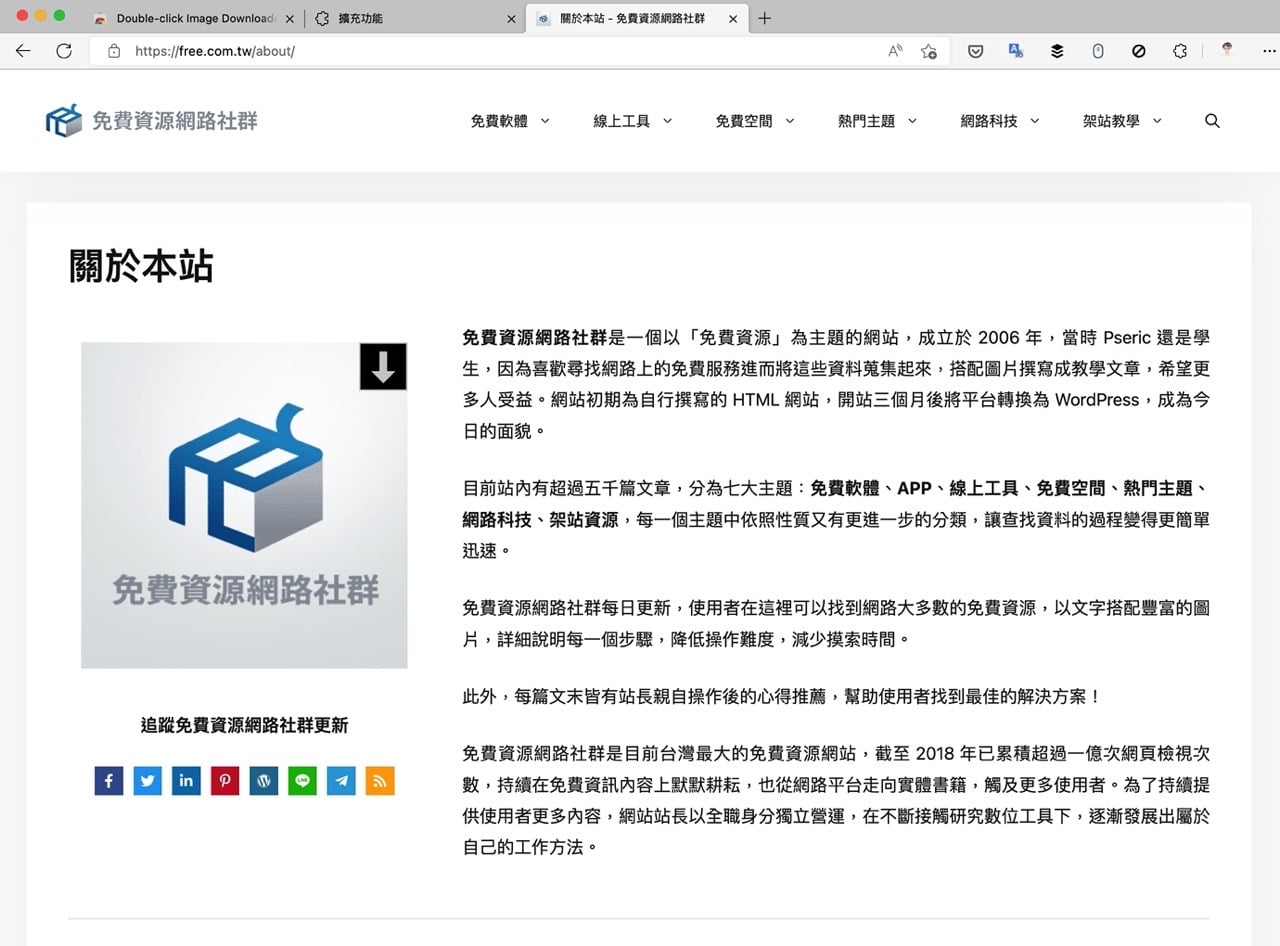Screen dimensions: 1280x946
Task: Open the 免費空間 navigation item
Action: pos(744,121)
